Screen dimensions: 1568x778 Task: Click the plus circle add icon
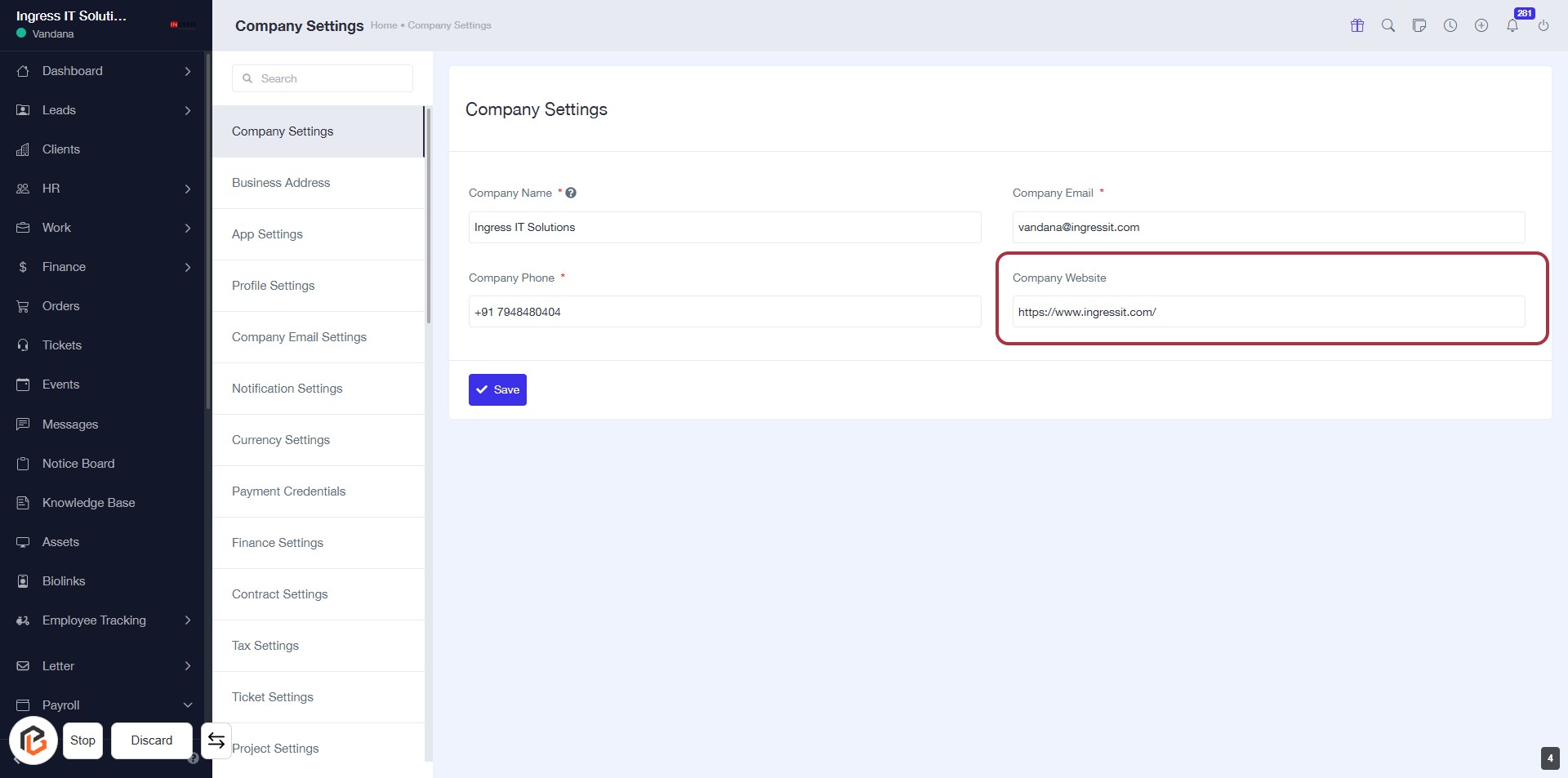pos(1481,25)
